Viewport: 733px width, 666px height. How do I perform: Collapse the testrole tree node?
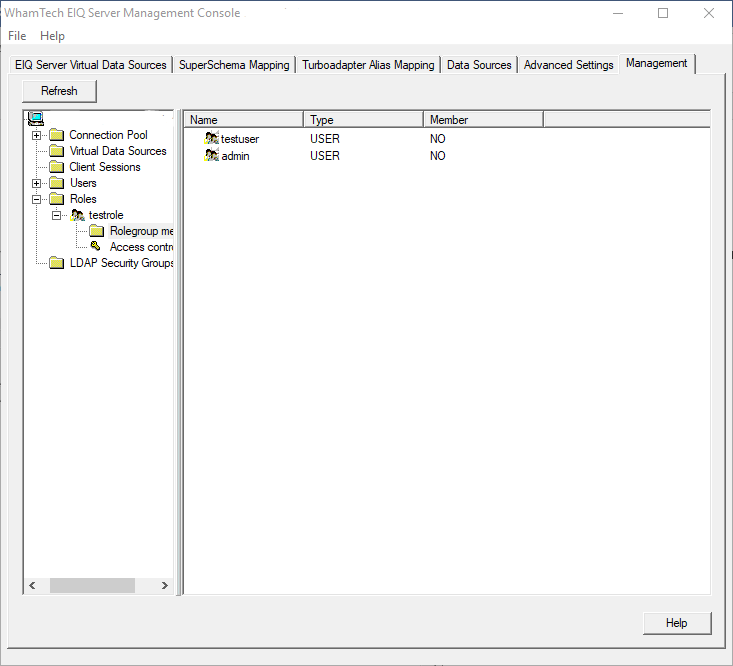click(57, 215)
